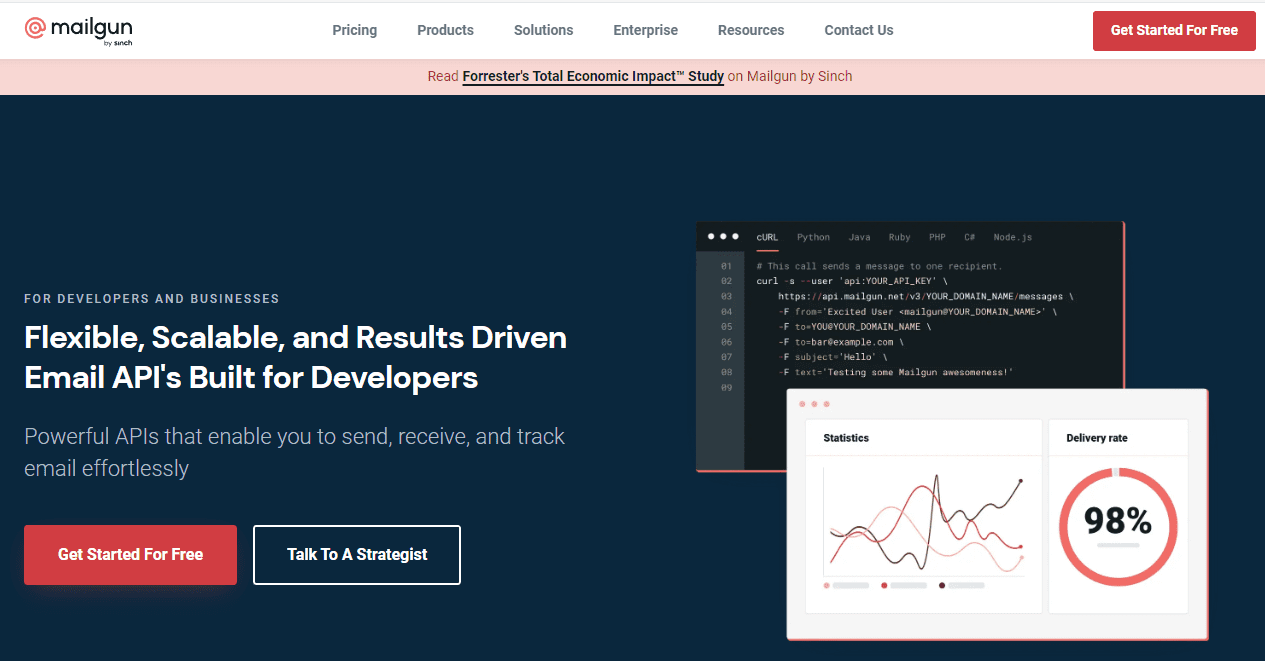
Task: Select the Ruby code tab
Action: (x=899, y=237)
